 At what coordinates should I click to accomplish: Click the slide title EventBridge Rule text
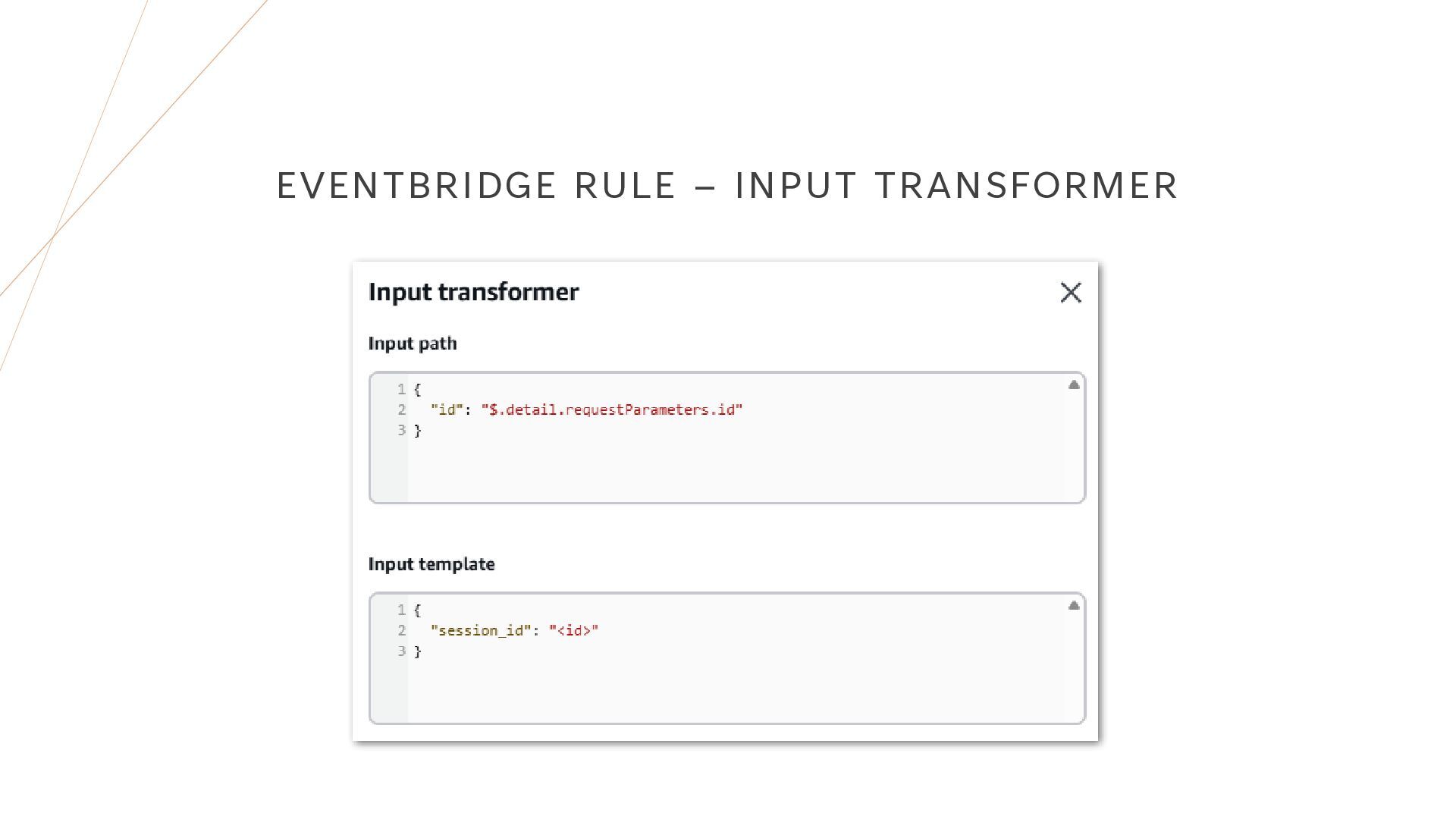click(x=476, y=186)
